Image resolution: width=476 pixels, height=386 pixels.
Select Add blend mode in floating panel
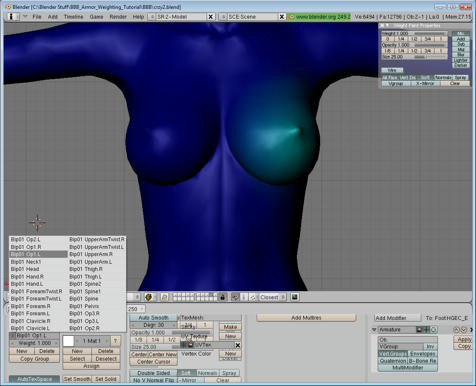461,39
